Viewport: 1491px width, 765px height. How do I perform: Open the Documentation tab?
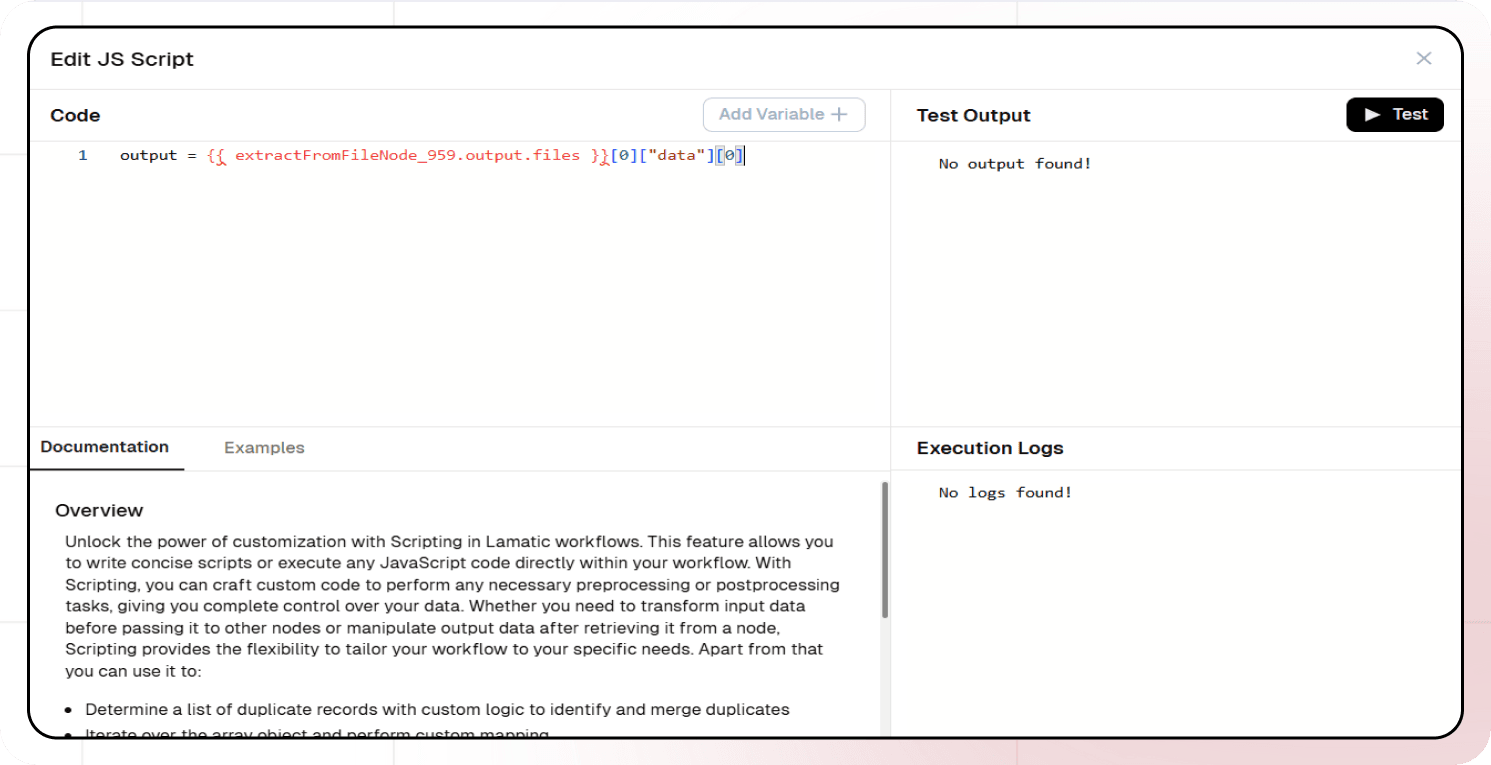click(105, 447)
